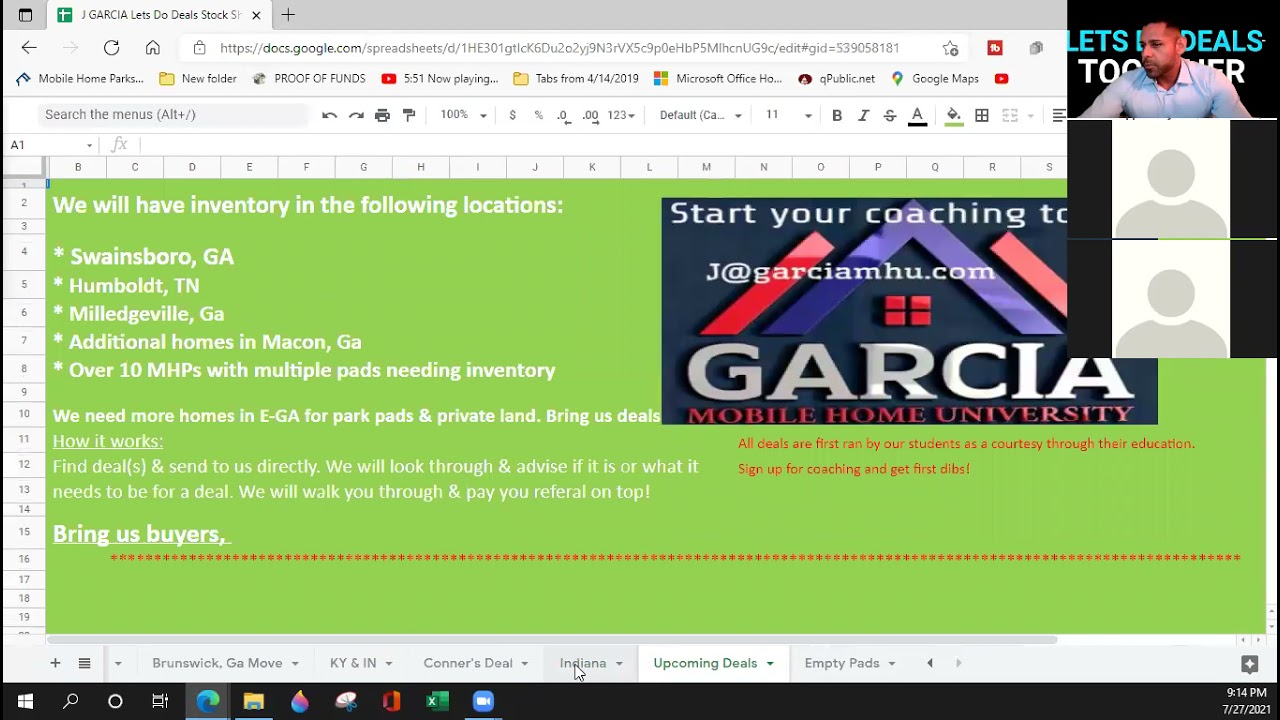This screenshot has height=720, width=1280.
Task: Click the merge cells icon
Action: [x=1010, y=115]
